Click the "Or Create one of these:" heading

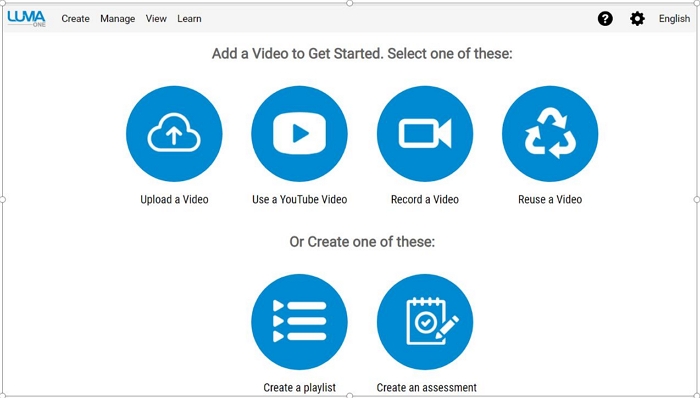tap(362, 242)
